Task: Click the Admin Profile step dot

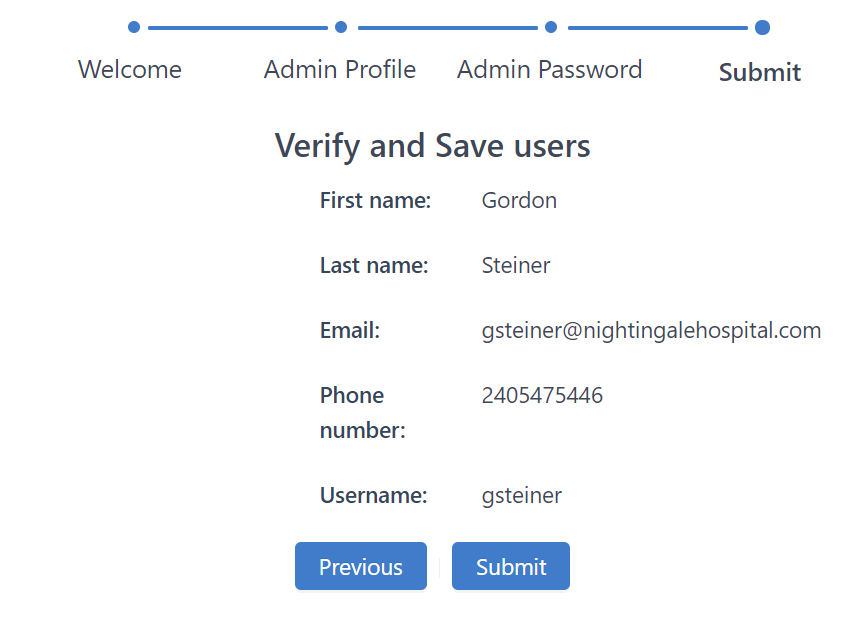Action: pos(341,27)
